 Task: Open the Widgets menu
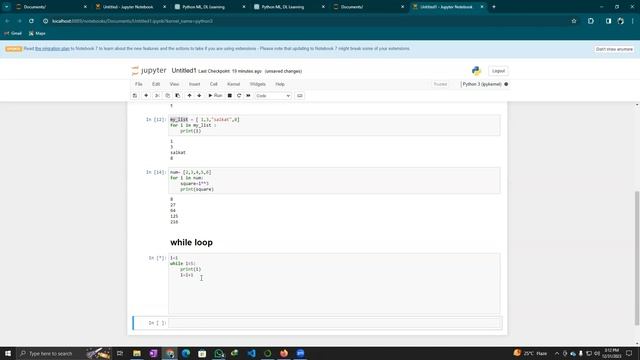tap(258, 84)
